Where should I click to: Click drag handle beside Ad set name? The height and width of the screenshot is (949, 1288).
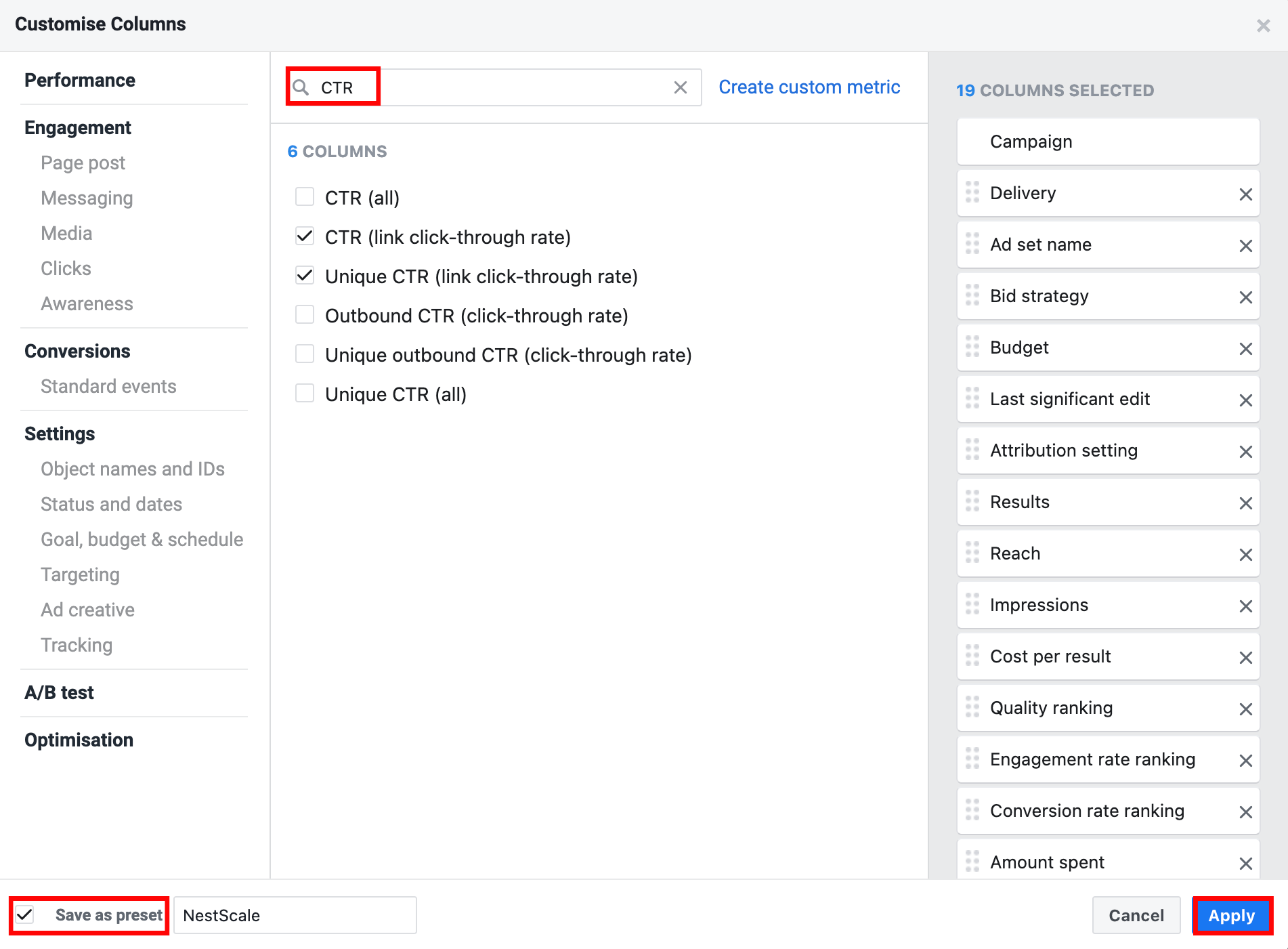pyautogui.click(x=972, y=244)
